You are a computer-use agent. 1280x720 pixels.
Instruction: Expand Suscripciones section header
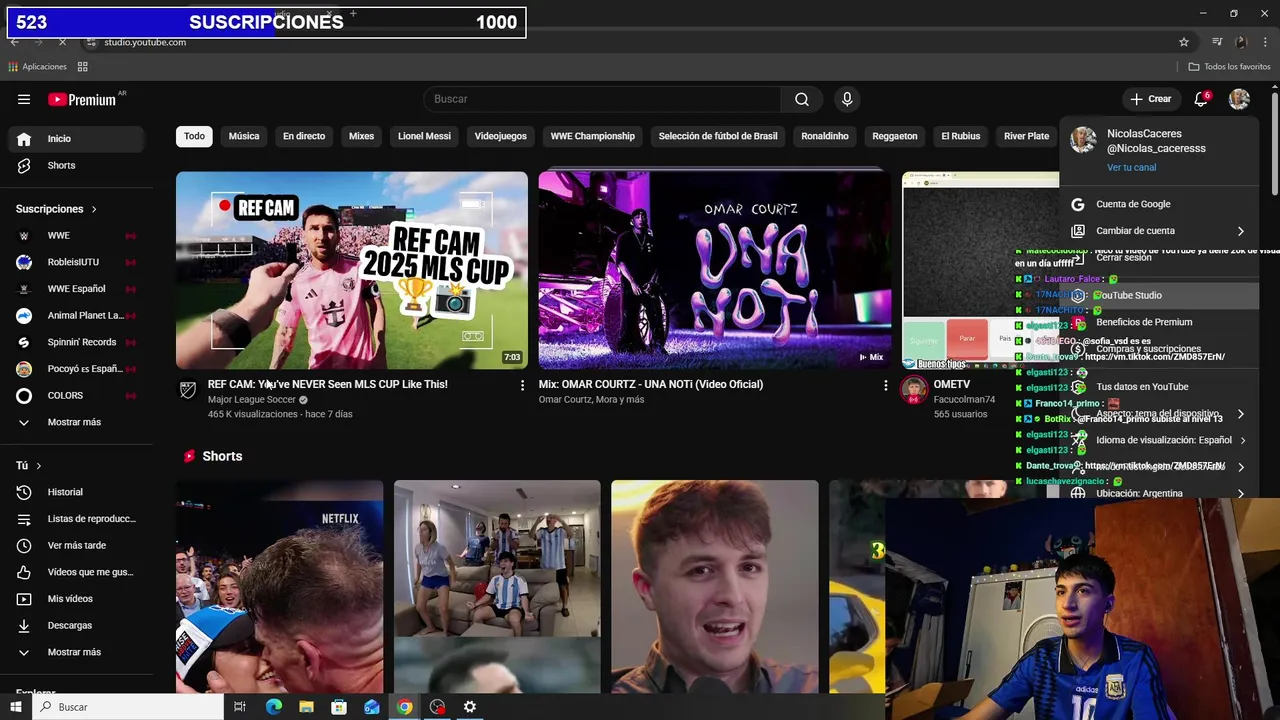(x=57, y=209)
